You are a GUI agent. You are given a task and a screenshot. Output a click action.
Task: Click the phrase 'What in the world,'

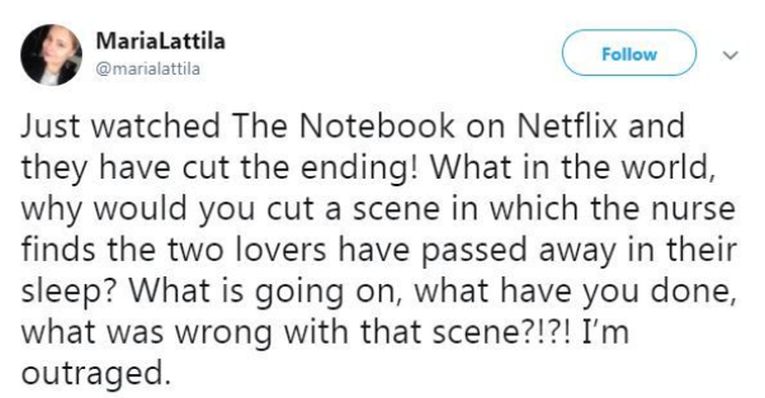pos(572,167)
